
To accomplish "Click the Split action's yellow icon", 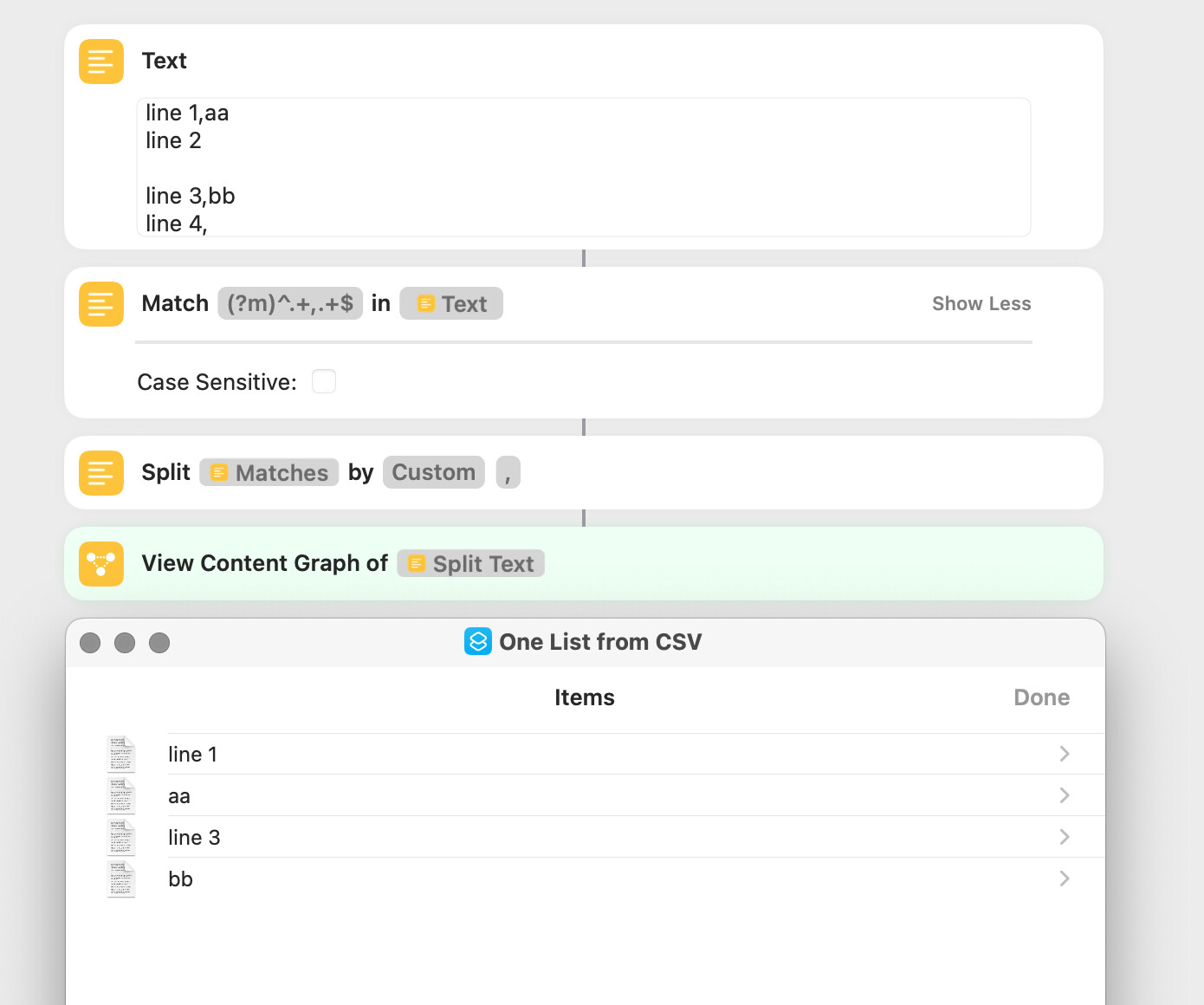I will click(101, 473).
